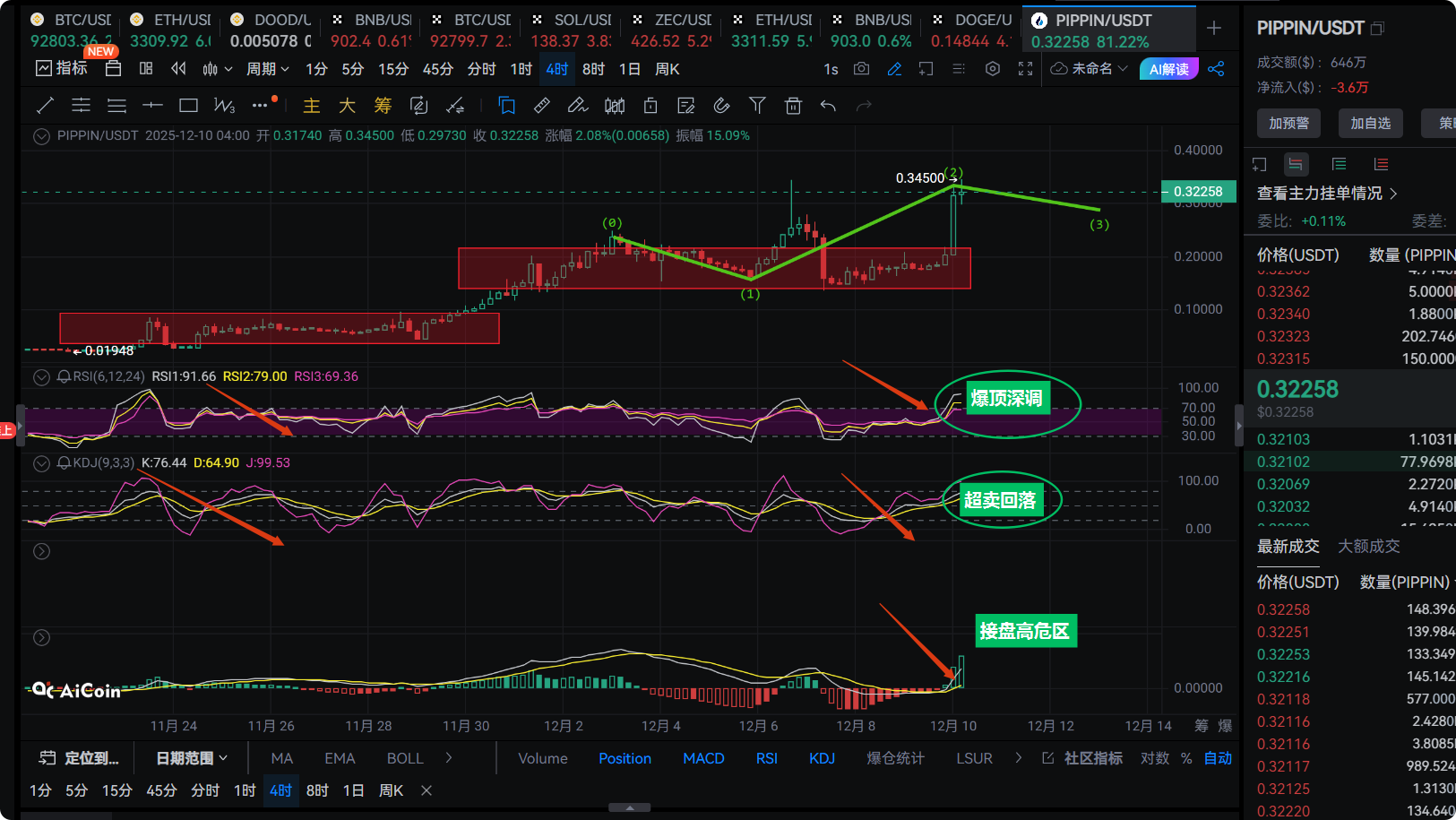Undo the last drawing action

828,106
